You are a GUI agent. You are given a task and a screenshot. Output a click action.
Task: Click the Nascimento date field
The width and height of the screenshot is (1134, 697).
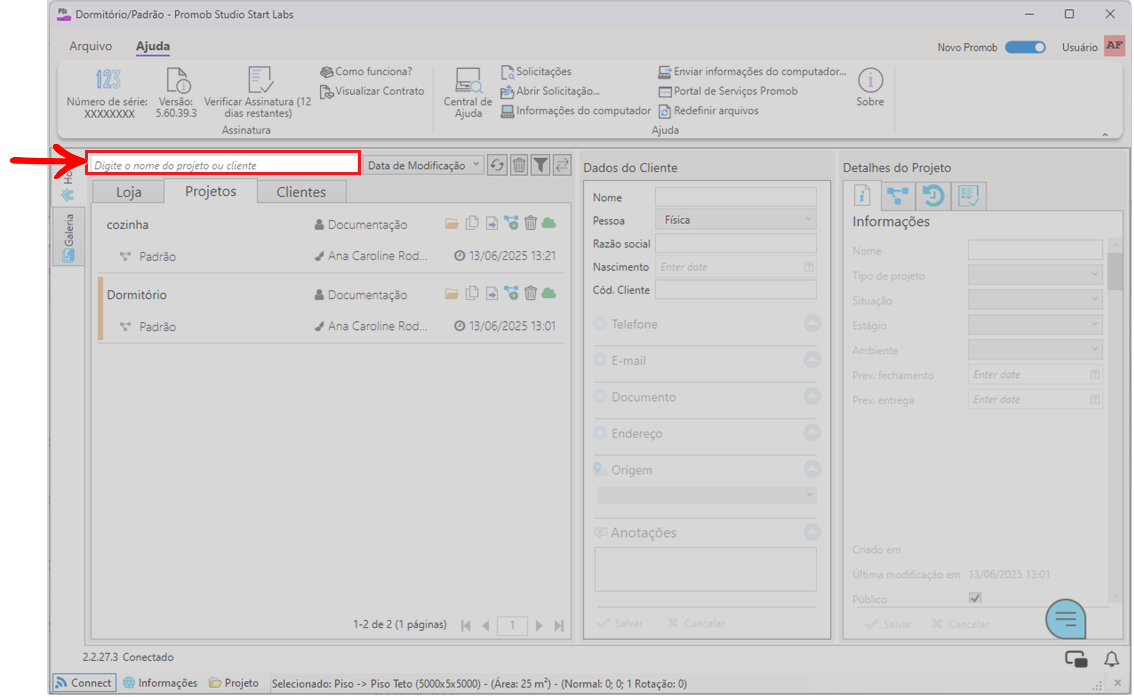[736, 267]
